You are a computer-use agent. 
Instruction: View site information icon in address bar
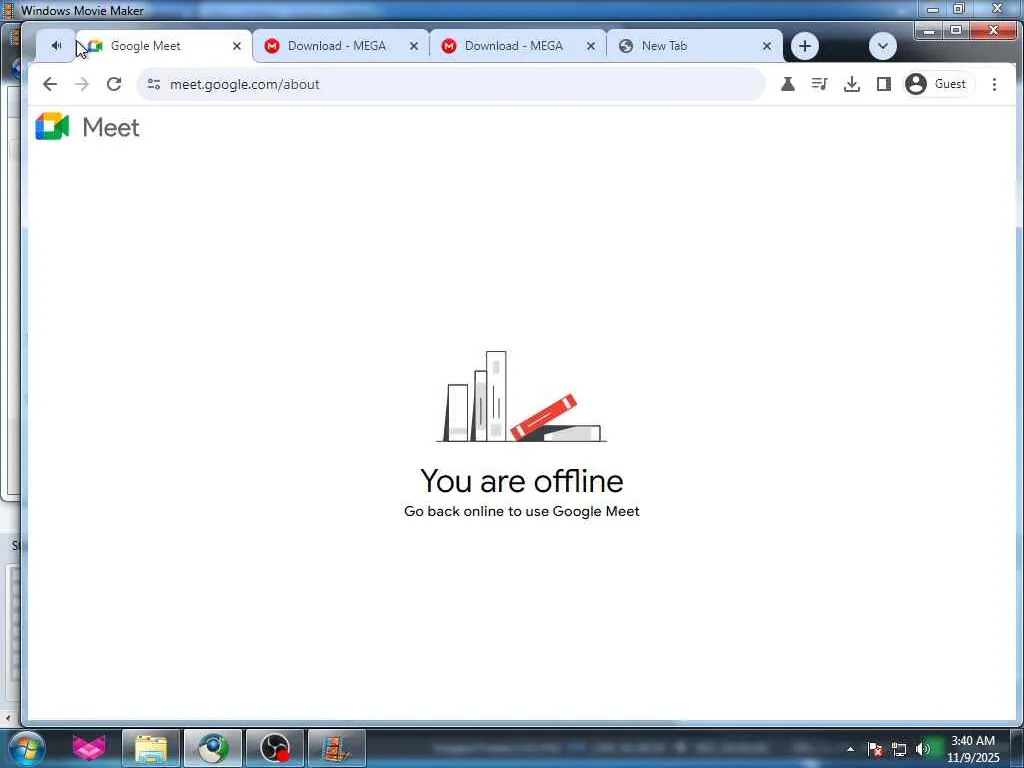[153, 84]
